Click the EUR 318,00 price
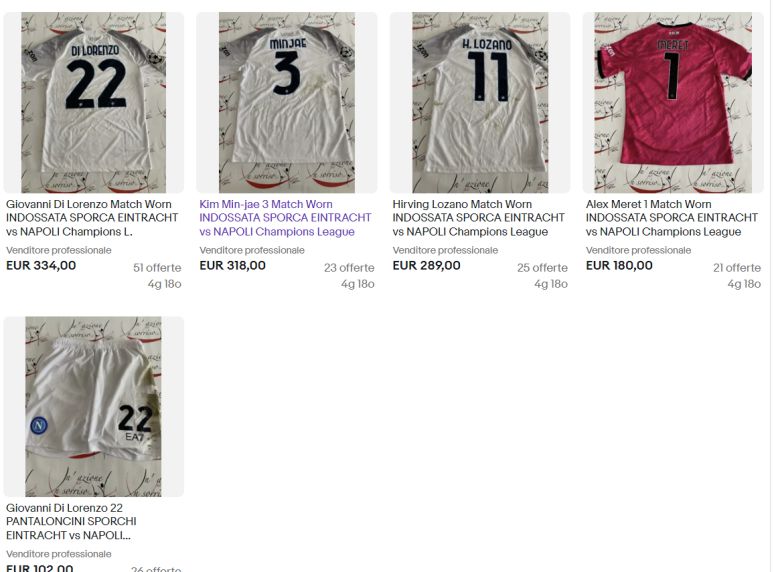This screenshot has height=572, width=780. [232, 266]
